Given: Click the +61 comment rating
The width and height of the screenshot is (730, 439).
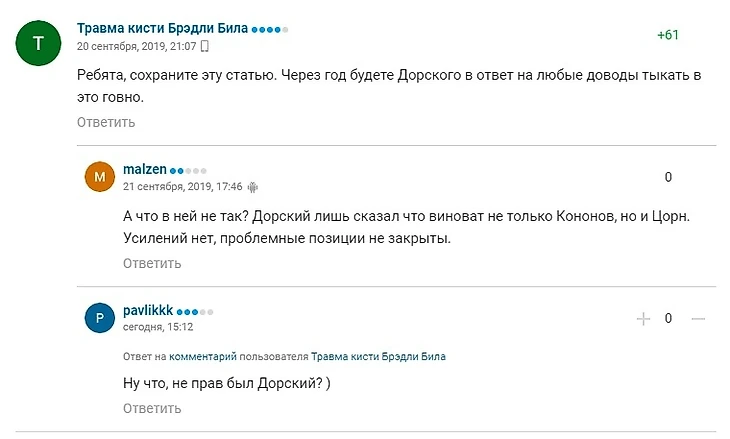Looking at the screenshot, I should click(668, 35).
